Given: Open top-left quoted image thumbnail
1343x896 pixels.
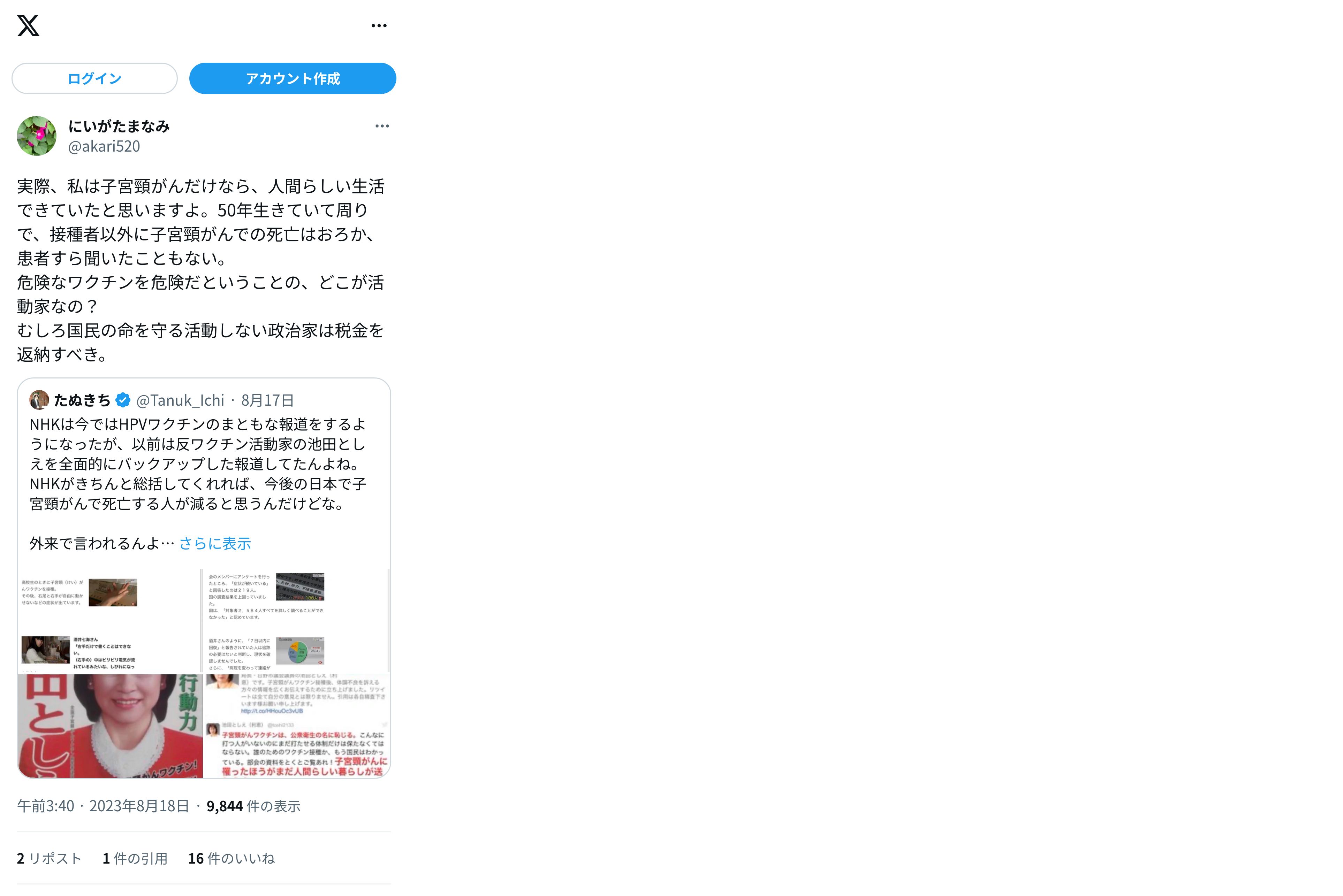Looking at the screenshot, I should tap(109, 621).
